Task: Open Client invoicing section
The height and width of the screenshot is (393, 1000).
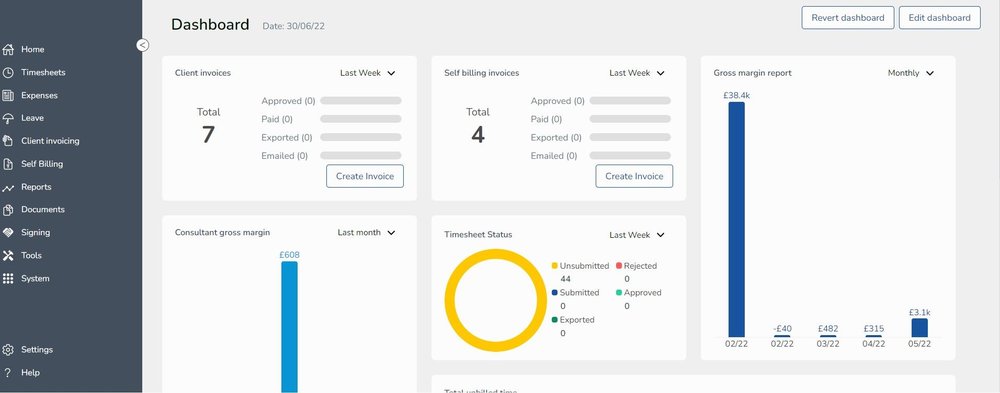Action: coord(50,141)
